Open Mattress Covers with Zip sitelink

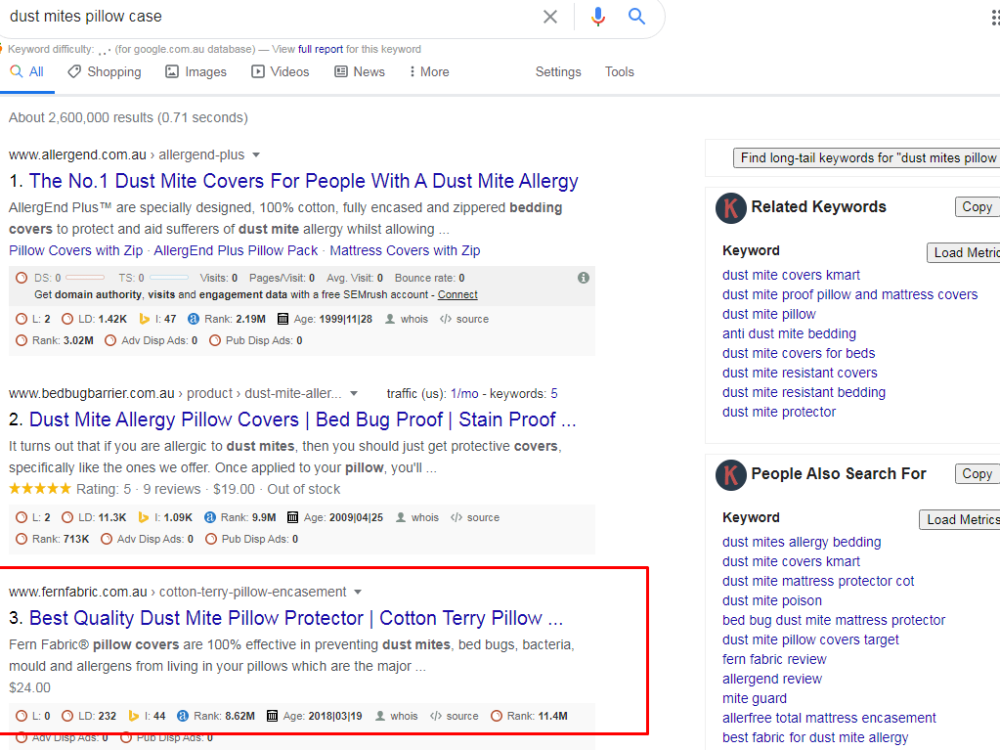pos(405,251)
